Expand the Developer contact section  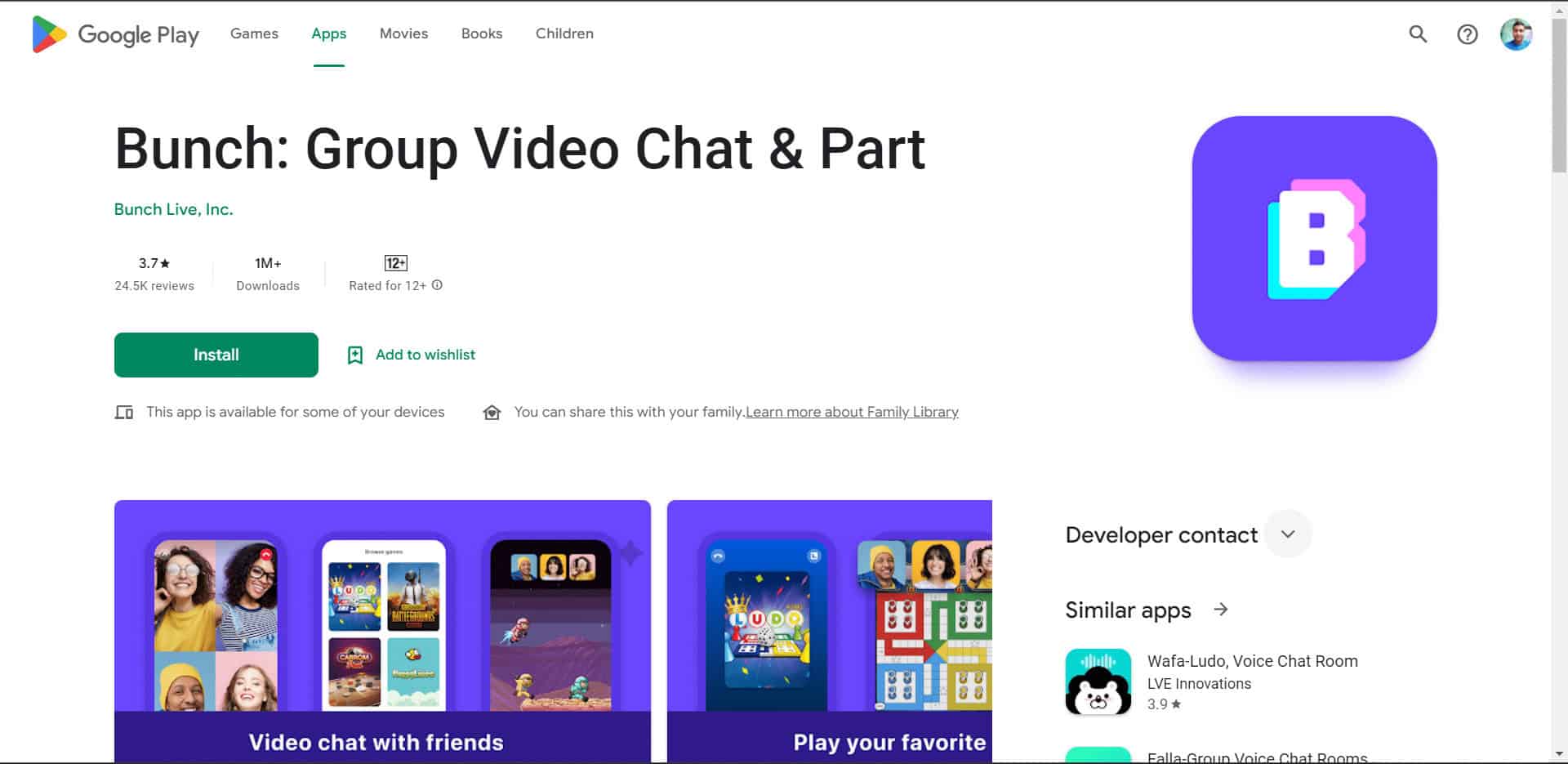[x=1288, y=534]
